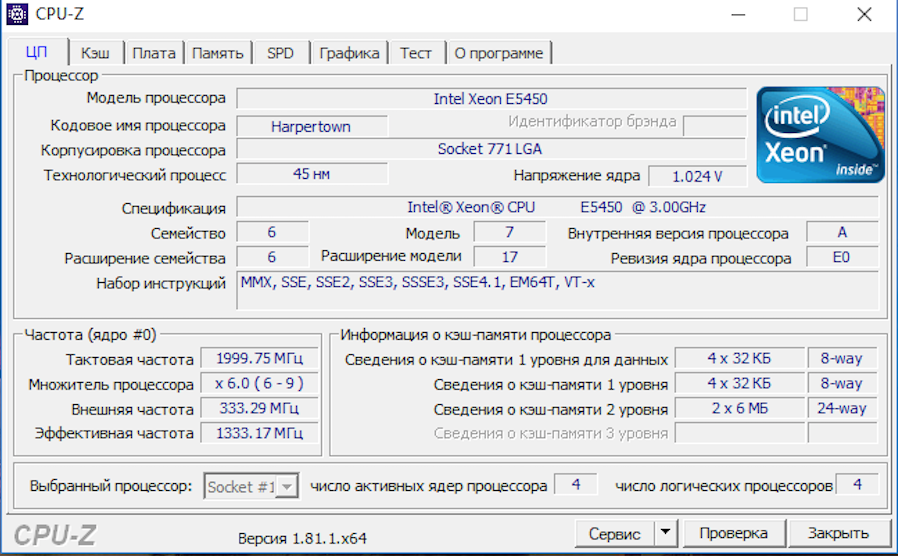Screen dimensions: 898x556
Task: Open the Графика tab
Action: 349,53
